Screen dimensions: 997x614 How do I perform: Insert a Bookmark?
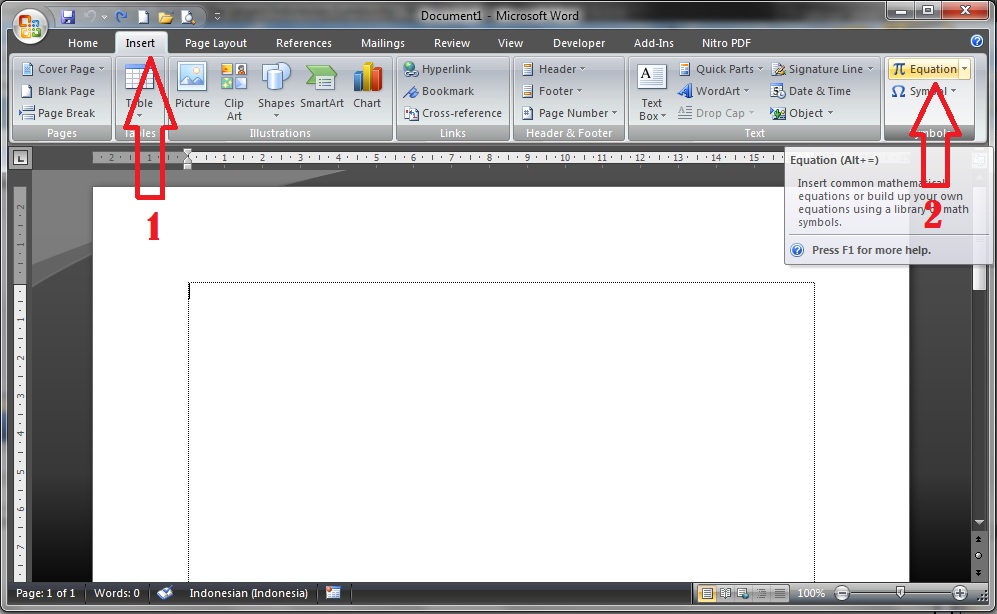[x=439, y=91]
